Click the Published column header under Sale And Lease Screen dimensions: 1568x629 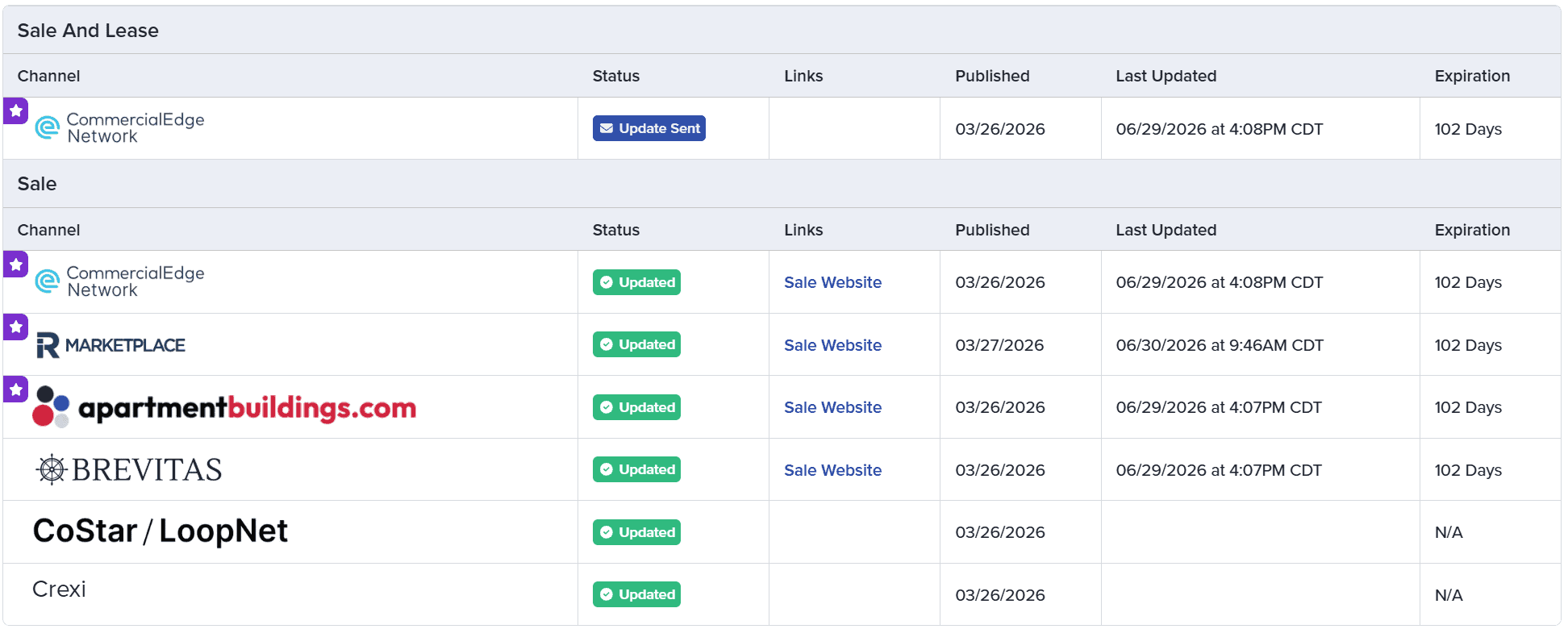click(992, 76)
